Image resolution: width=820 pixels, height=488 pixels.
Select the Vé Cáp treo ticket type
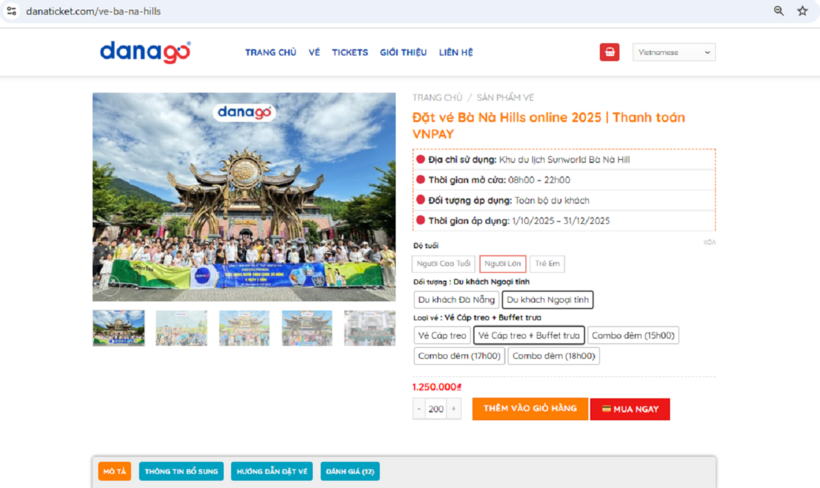[442, 335]
